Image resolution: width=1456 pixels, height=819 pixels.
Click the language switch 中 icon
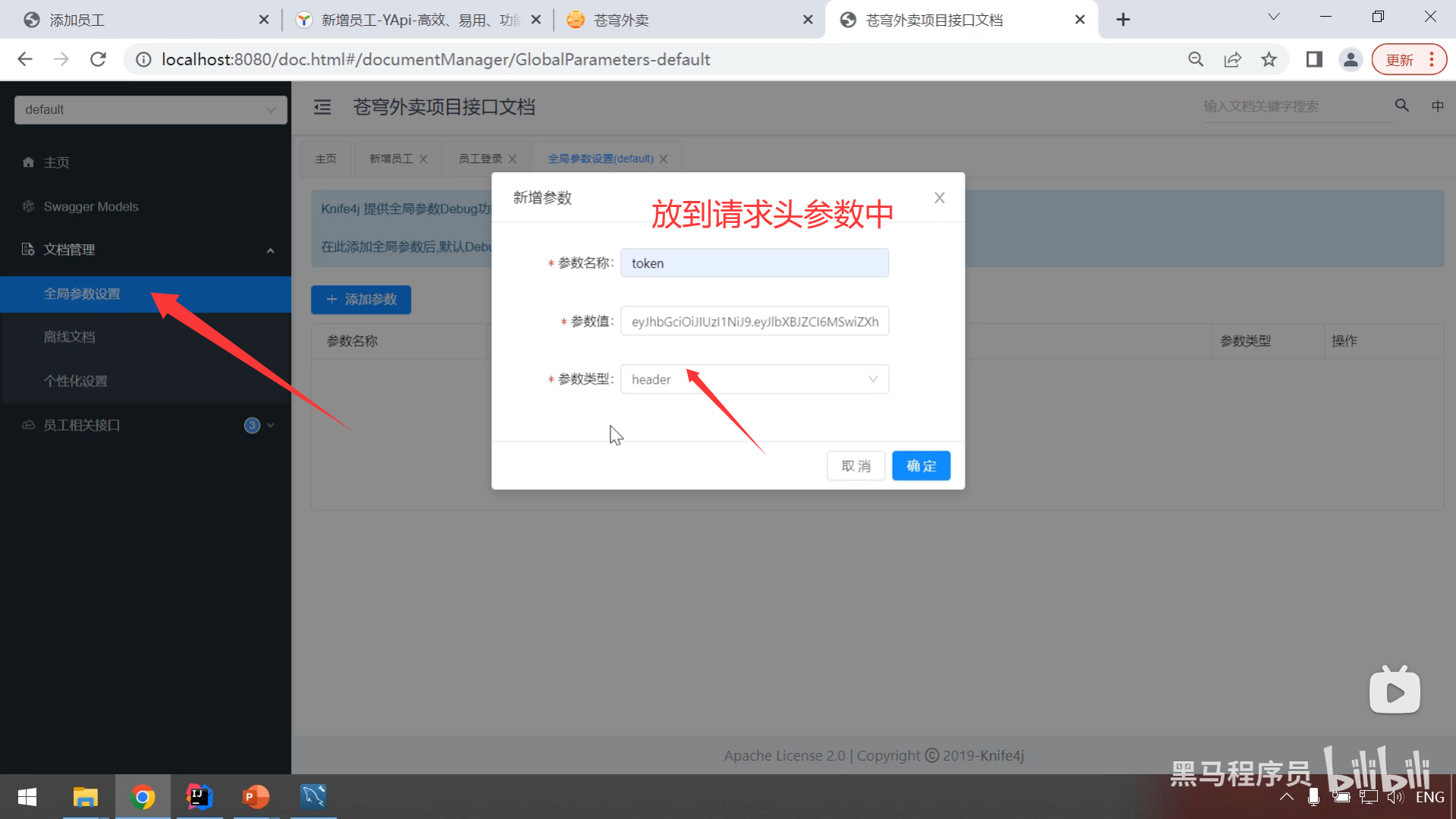coord(1438,105)
